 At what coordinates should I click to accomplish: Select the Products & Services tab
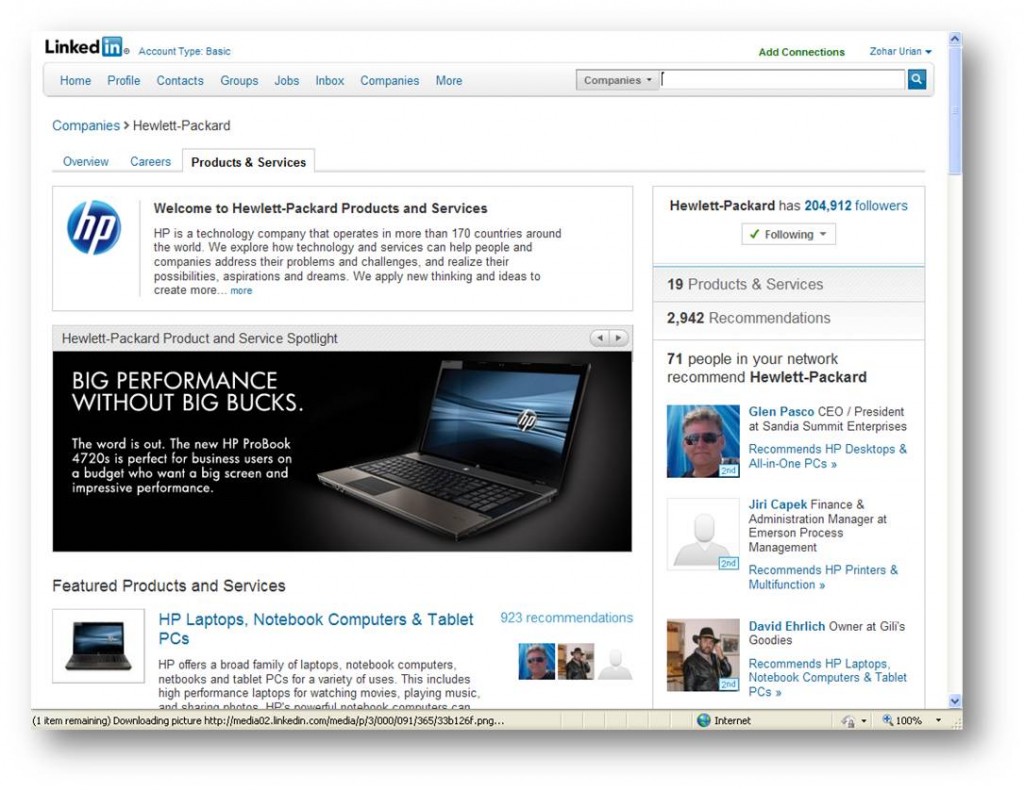[248, 162]
